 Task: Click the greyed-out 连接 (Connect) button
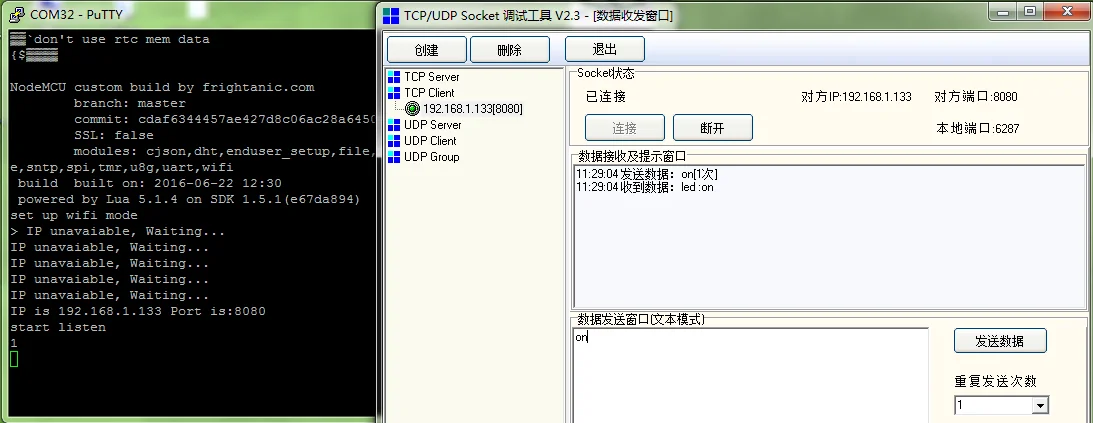625,128
